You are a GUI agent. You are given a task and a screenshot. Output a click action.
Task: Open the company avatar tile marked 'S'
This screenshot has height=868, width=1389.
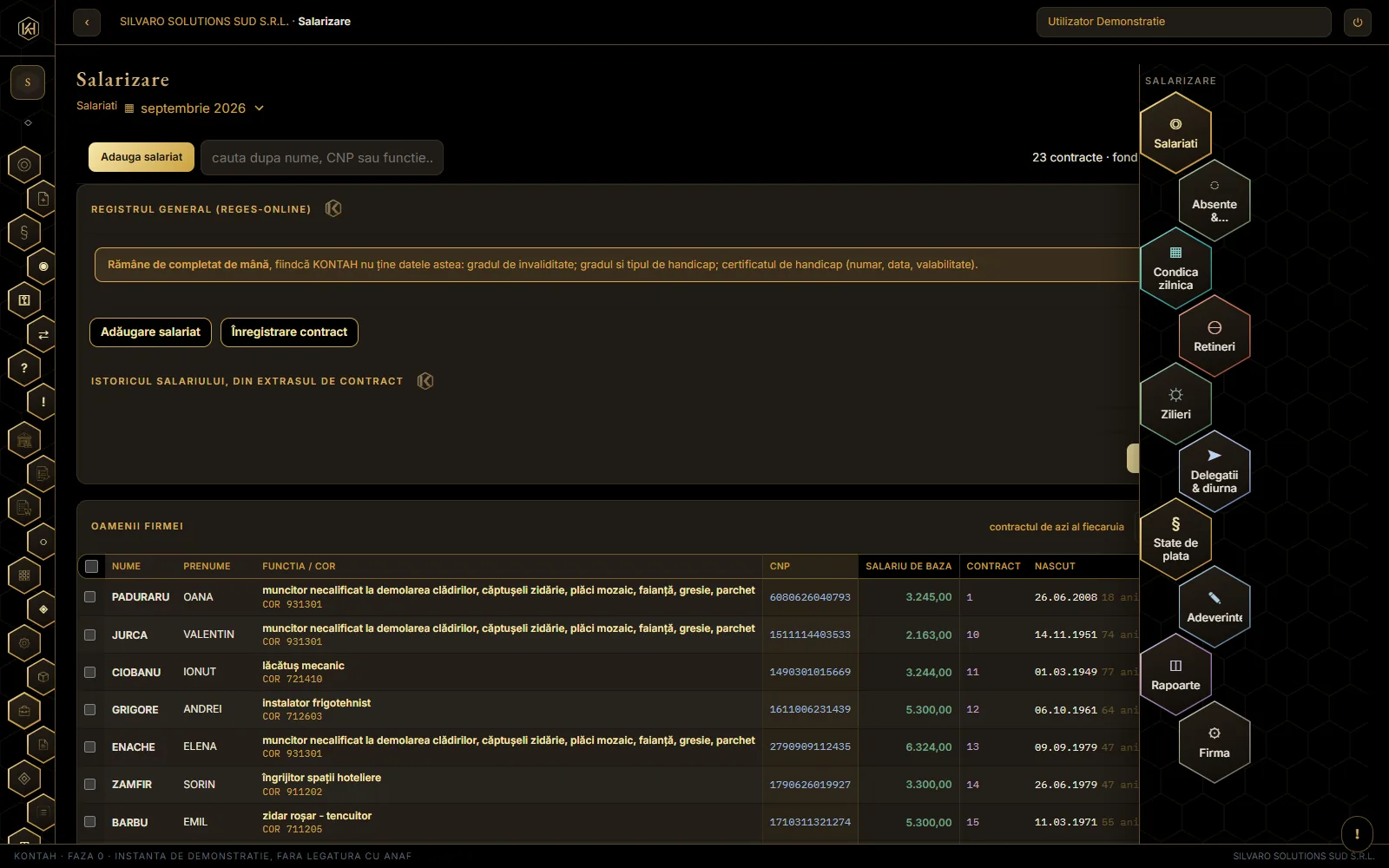click(28, 82)
